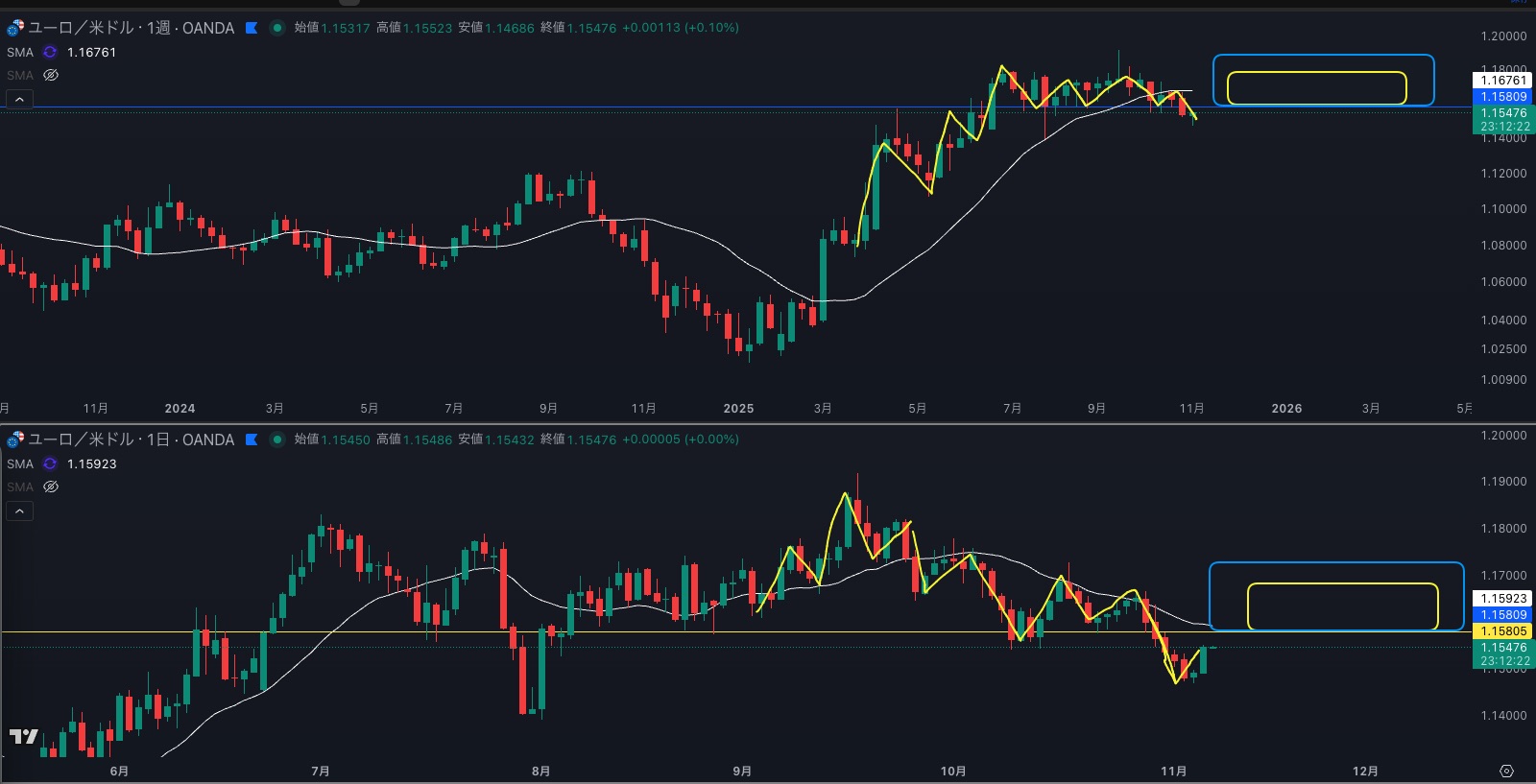Click the flag icon on weekly chart title
The image size is (1536, 784).
coord(252,28)
